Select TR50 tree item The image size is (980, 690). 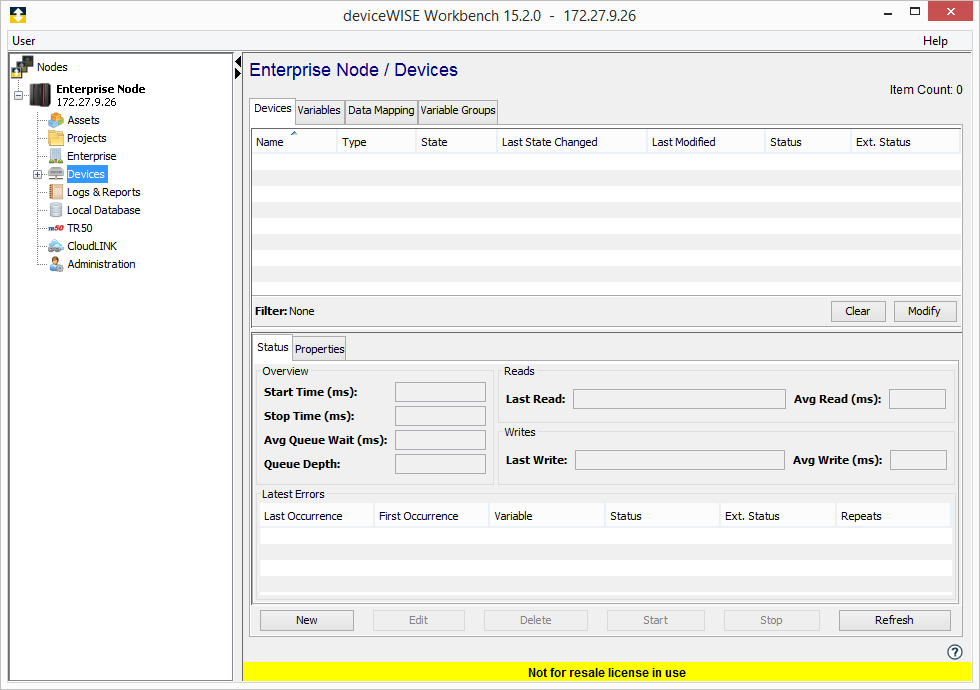tap(79, 228)
